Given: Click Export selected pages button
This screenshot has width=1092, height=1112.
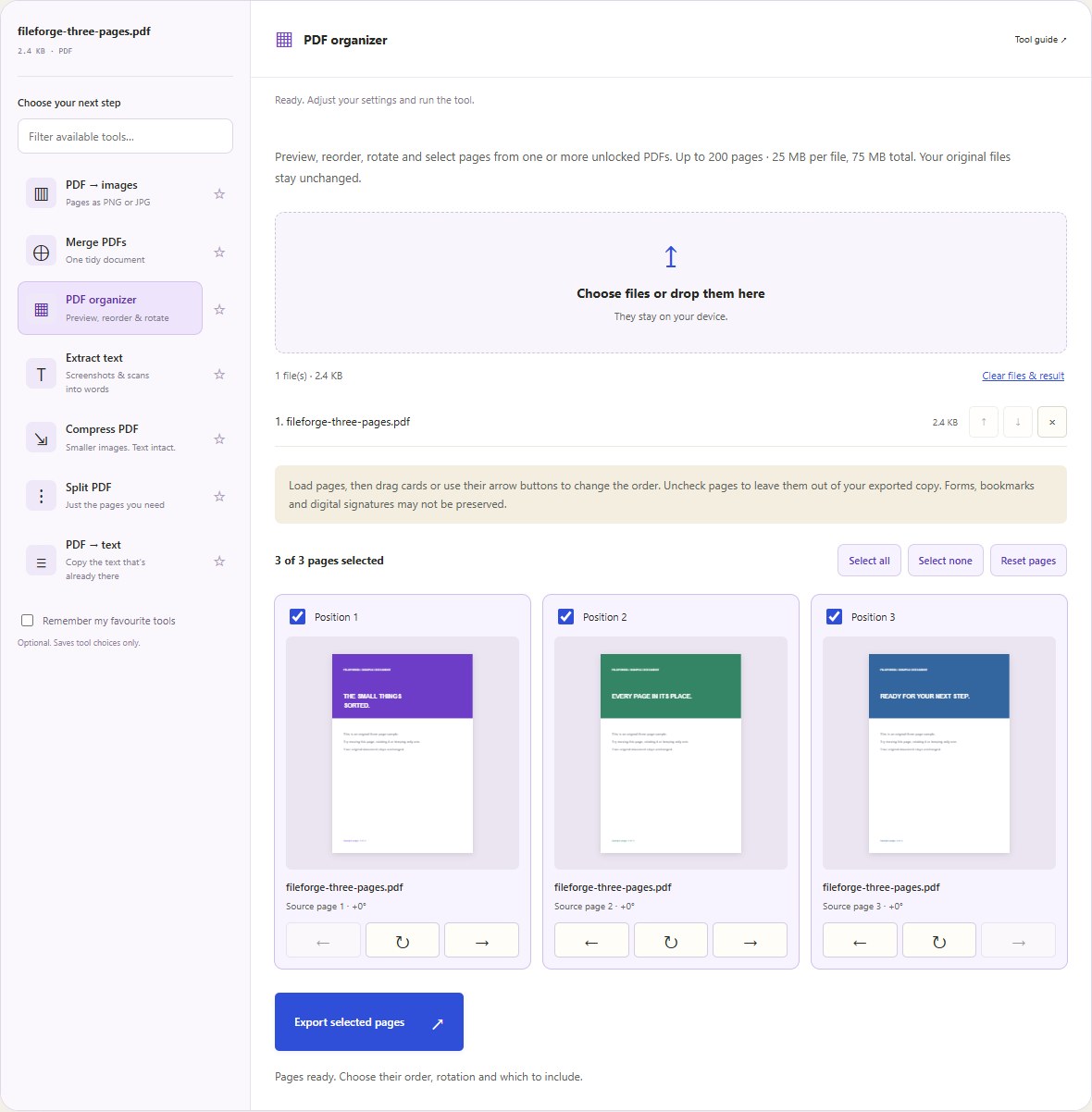Looking at the screenshot, I should [369, 1022].
